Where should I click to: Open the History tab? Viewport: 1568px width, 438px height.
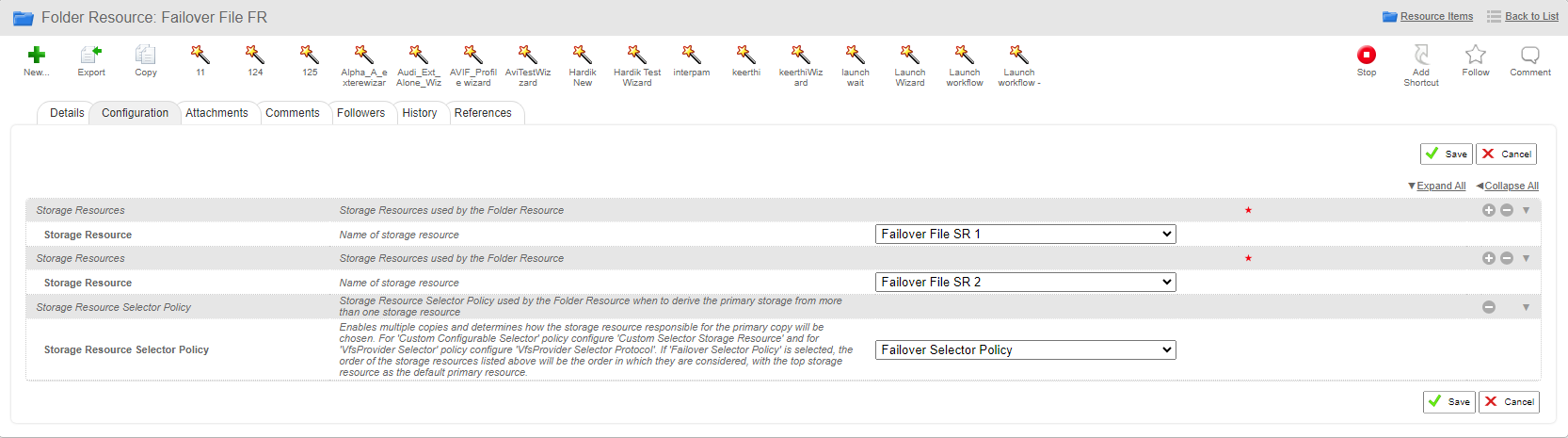pos(419,113)
